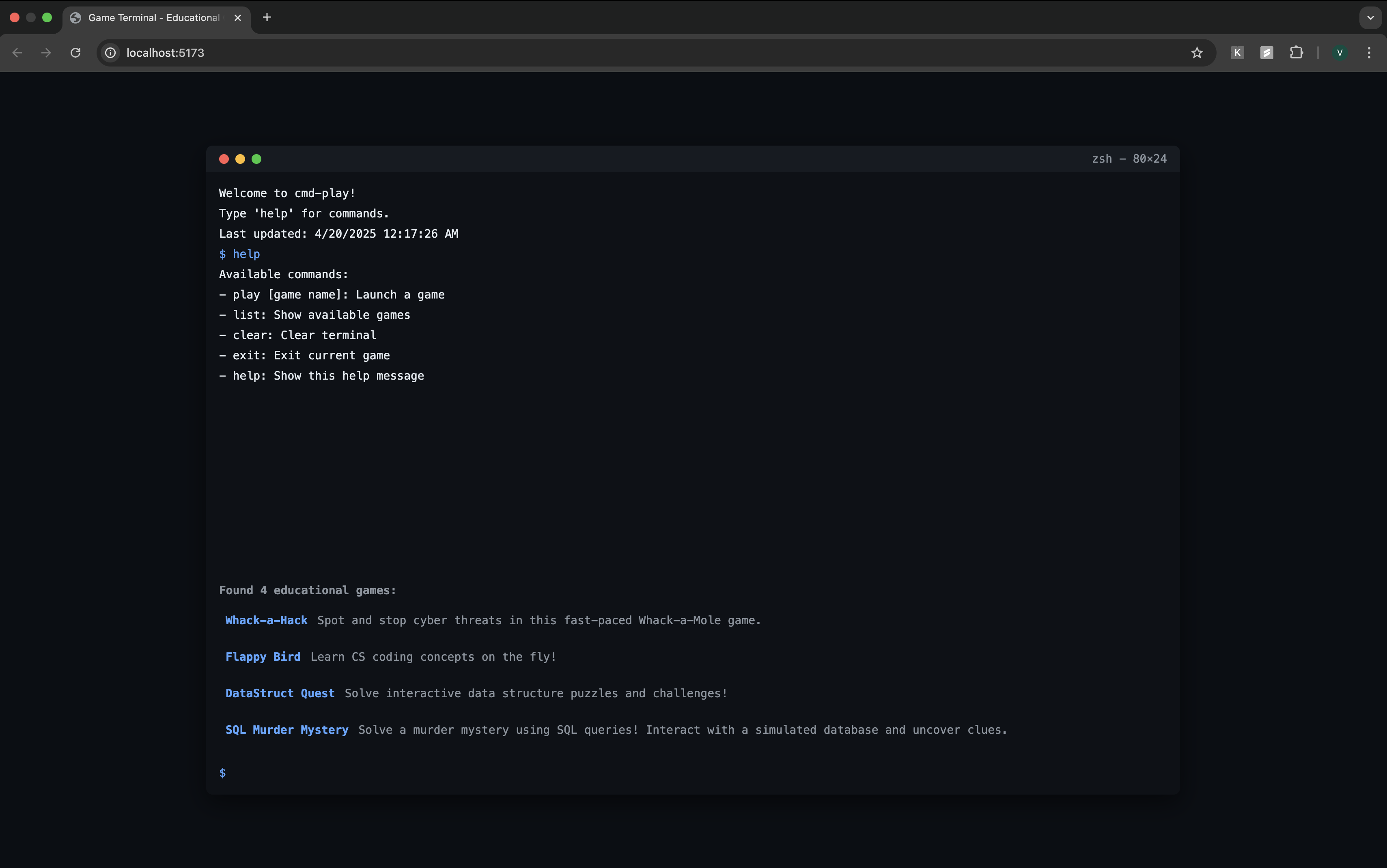The image size is (1387, 868).
Task: Click the striped extension icon beside K
Action: coord(1266,53)
